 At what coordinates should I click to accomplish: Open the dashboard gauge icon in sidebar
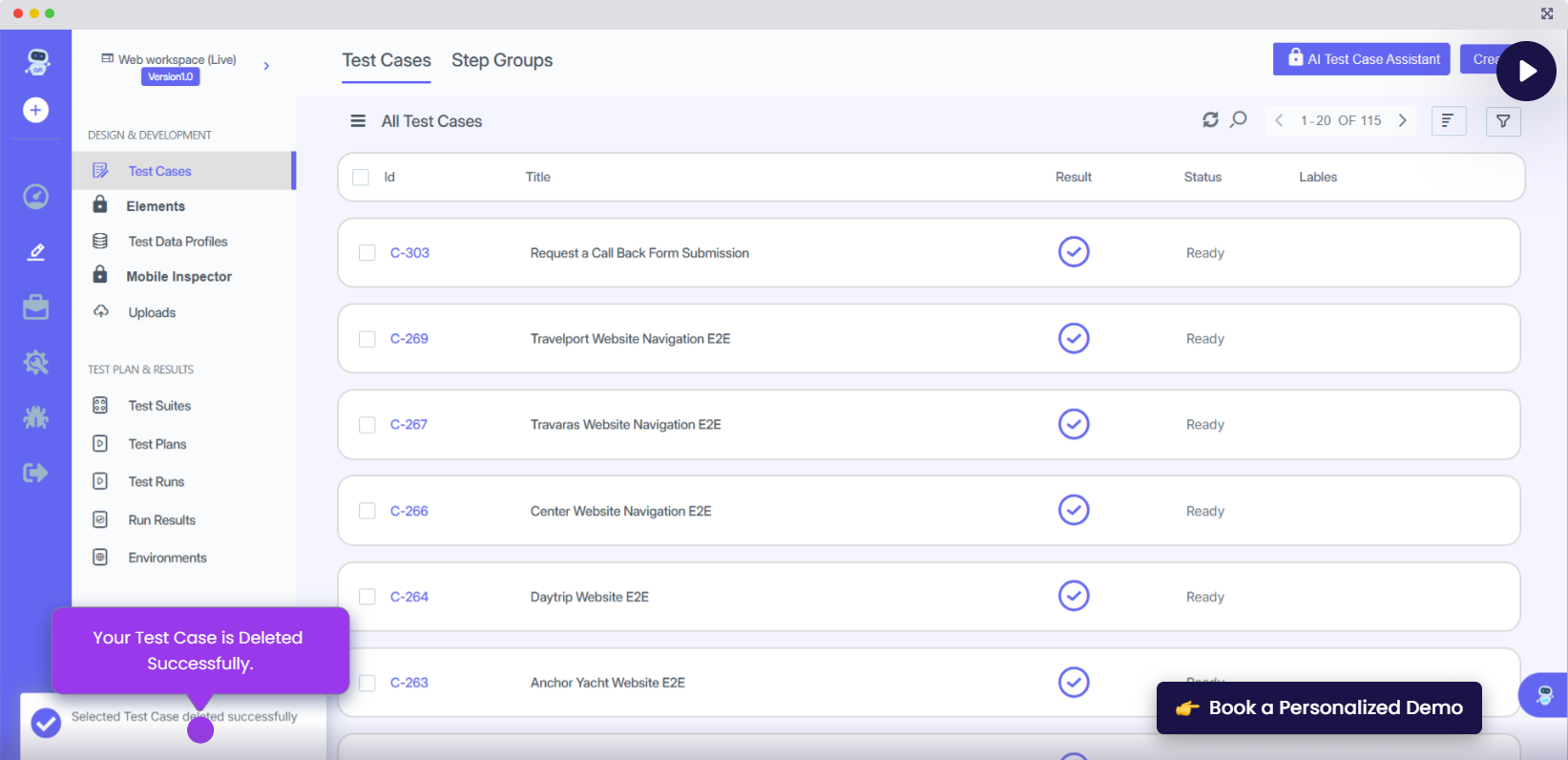coord(35,197)
